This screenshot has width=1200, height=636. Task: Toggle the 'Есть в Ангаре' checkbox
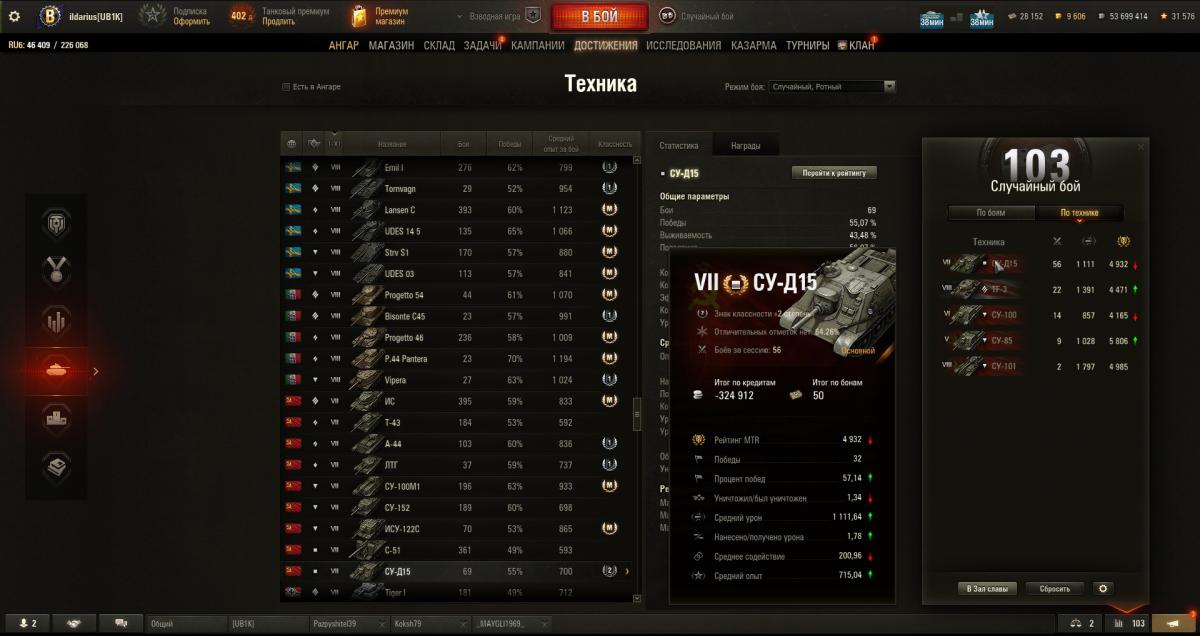click(x=287, y=87)
